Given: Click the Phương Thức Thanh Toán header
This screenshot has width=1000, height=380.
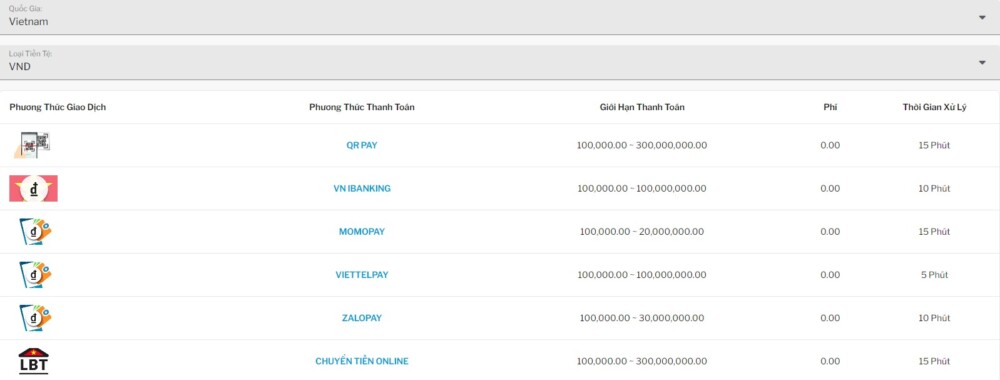Looking at the screenshot, I should click(x=362, y=107).
